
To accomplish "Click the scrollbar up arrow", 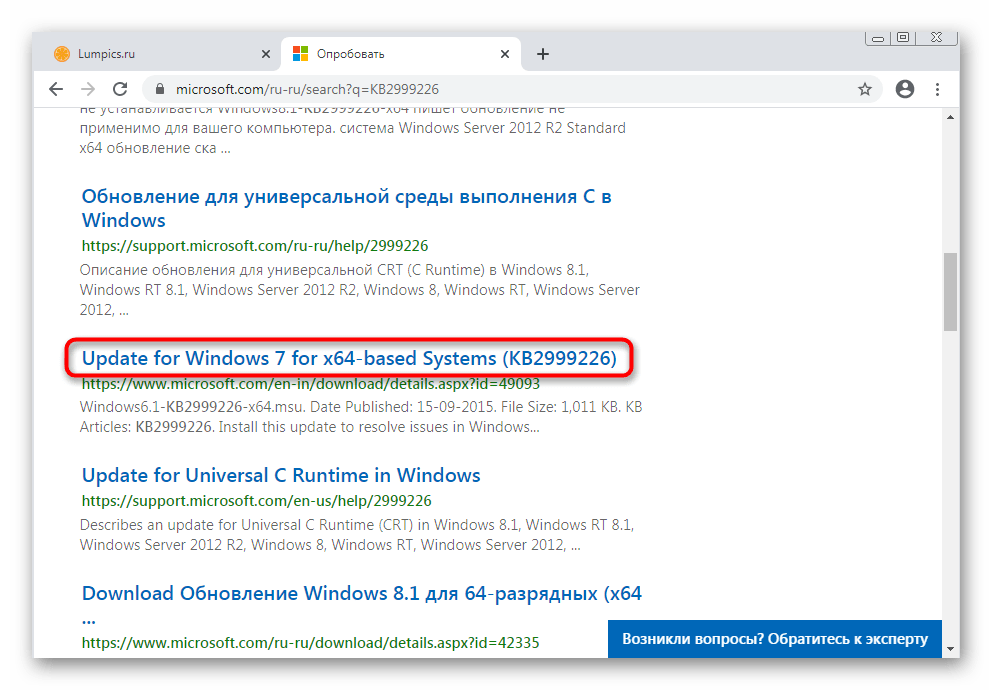I will 950,118.
